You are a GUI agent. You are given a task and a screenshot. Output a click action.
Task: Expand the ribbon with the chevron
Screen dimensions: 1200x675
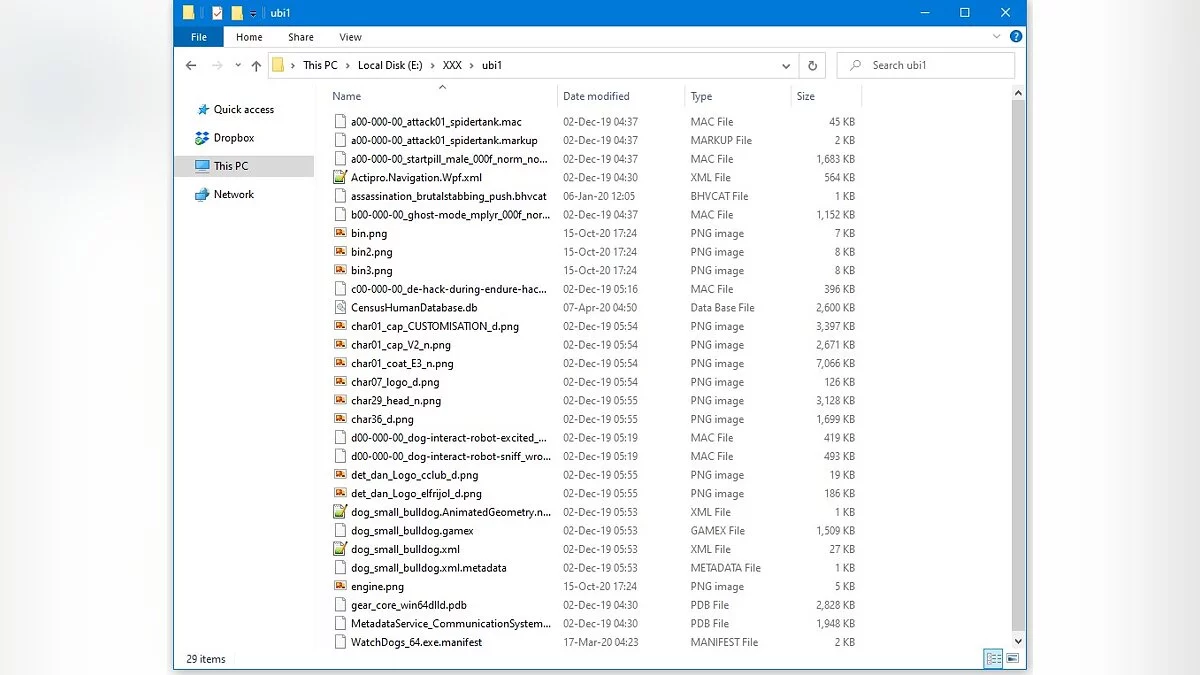coord(998,37)
